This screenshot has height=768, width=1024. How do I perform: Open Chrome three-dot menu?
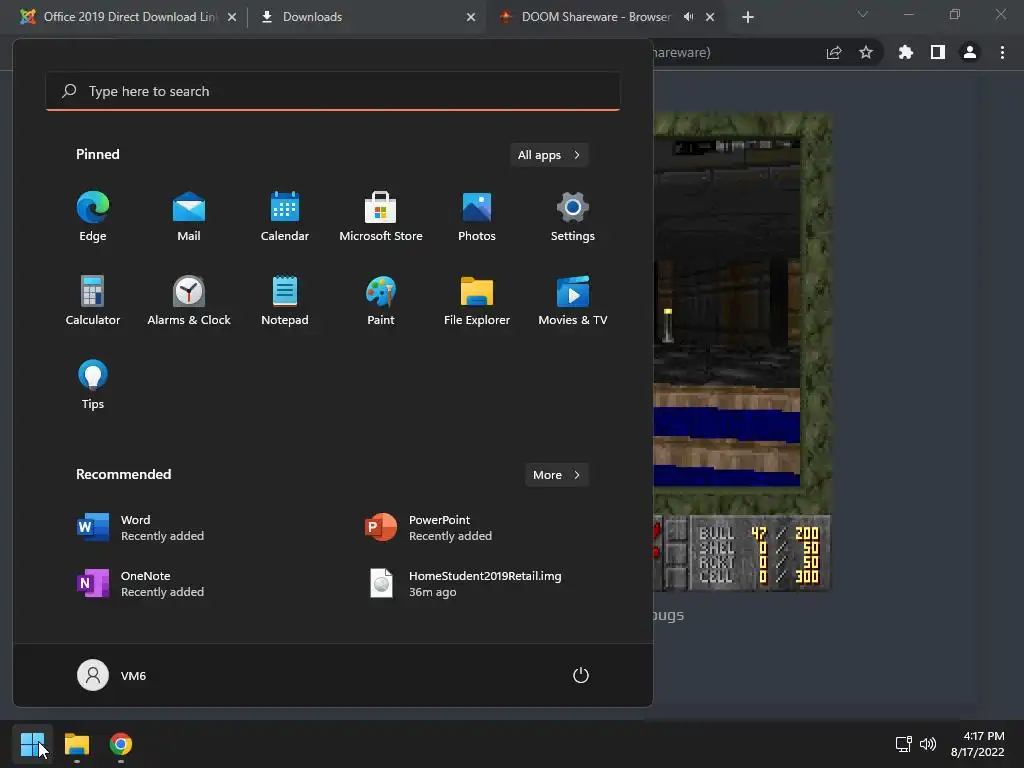coord(1002,52)
